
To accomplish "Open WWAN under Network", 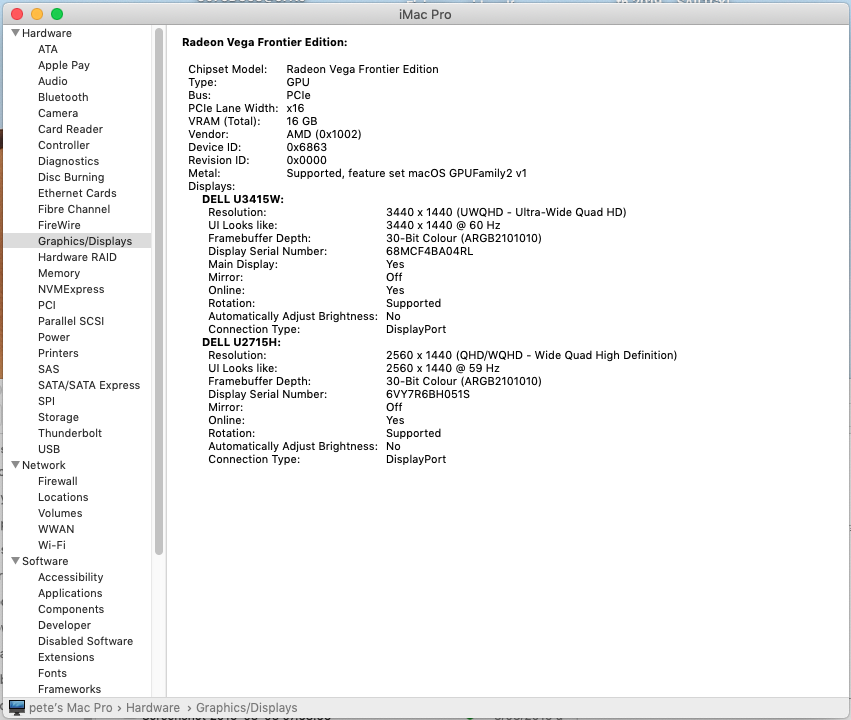I will click(x=56, y=529).
